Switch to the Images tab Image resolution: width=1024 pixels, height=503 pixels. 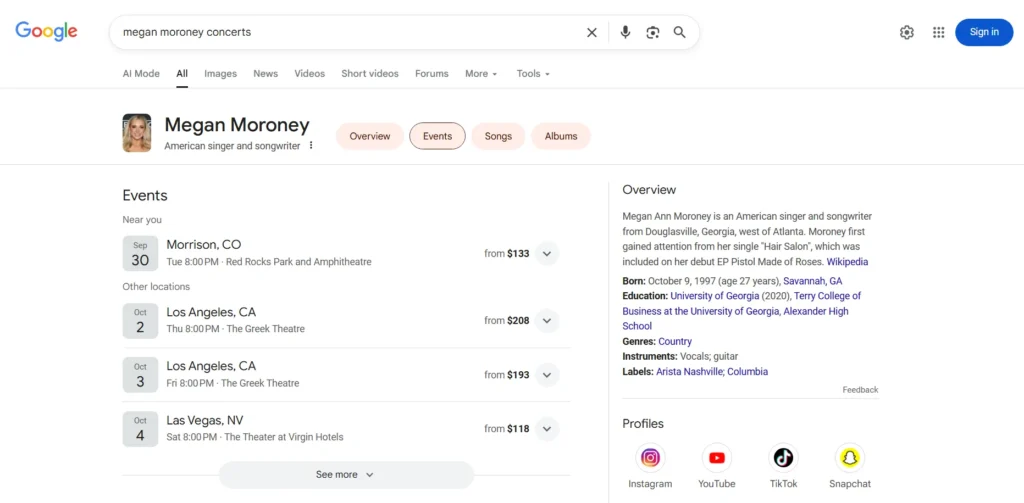tap(220, 73)
